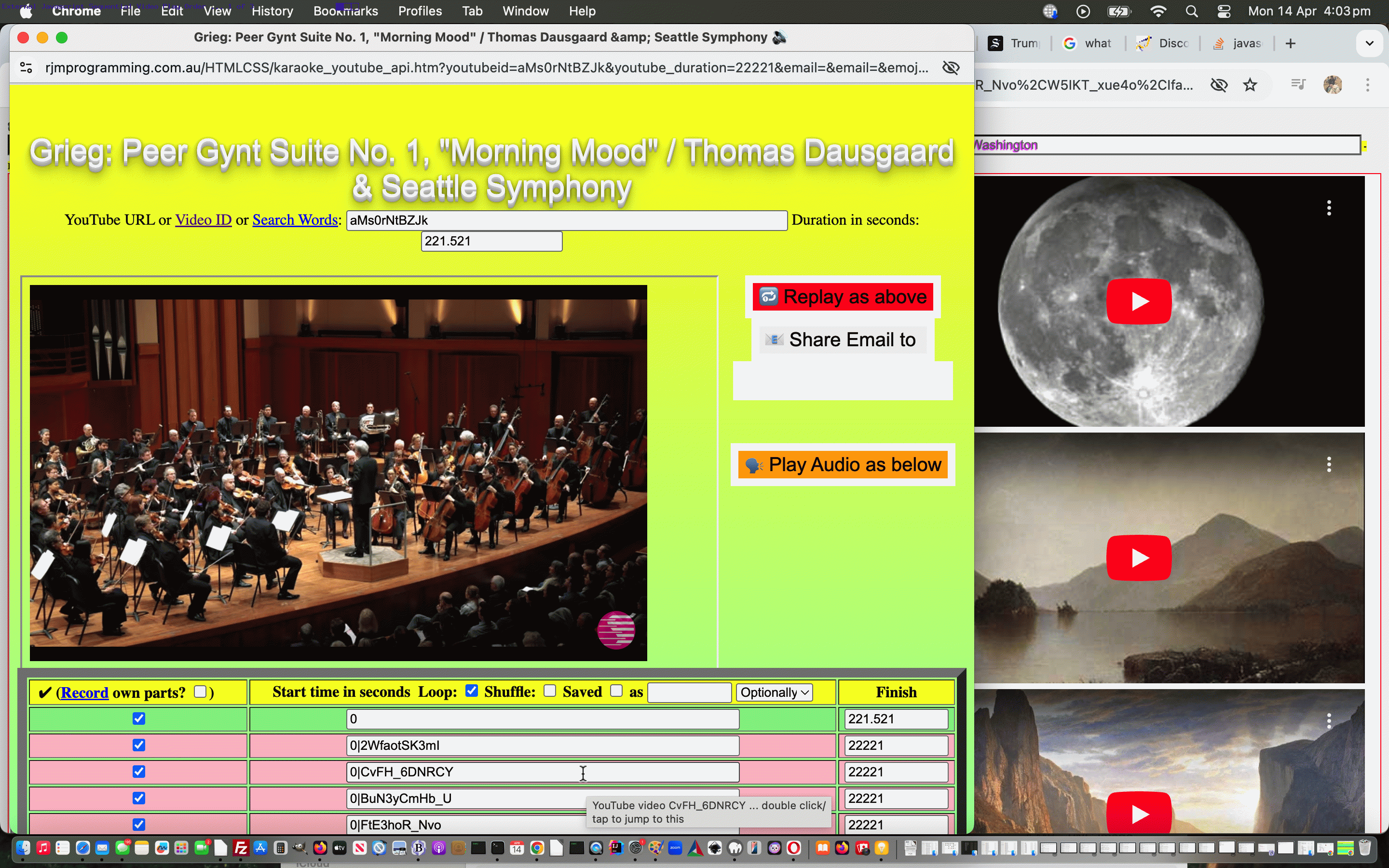
Task: Play the moon YouTube video
Action: point(1139,301)
